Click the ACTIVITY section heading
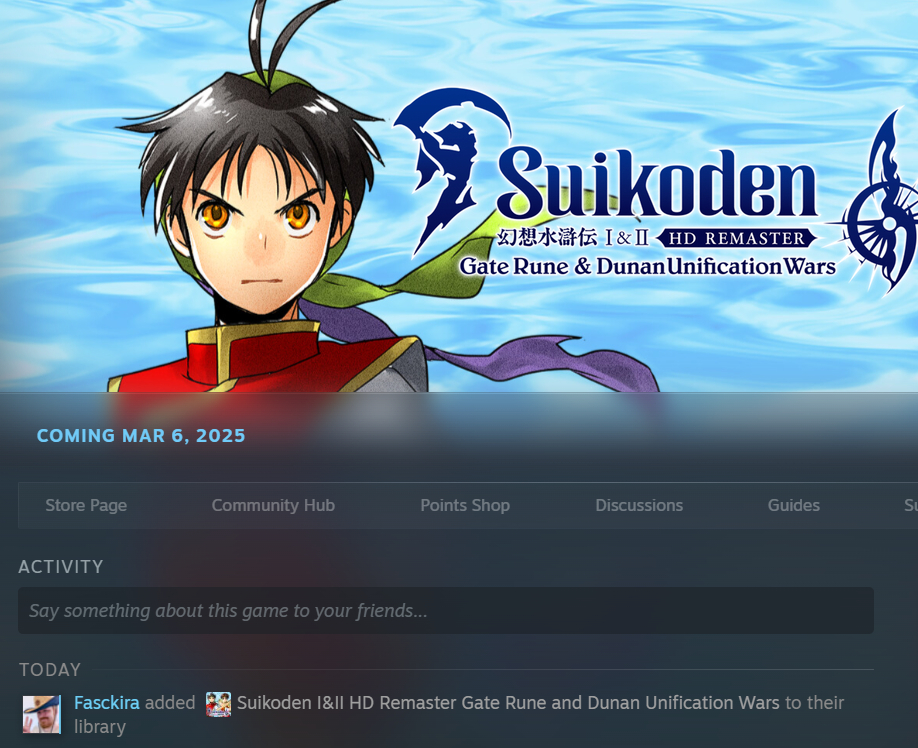The image size is (918, 748). (x=61, y=567)
